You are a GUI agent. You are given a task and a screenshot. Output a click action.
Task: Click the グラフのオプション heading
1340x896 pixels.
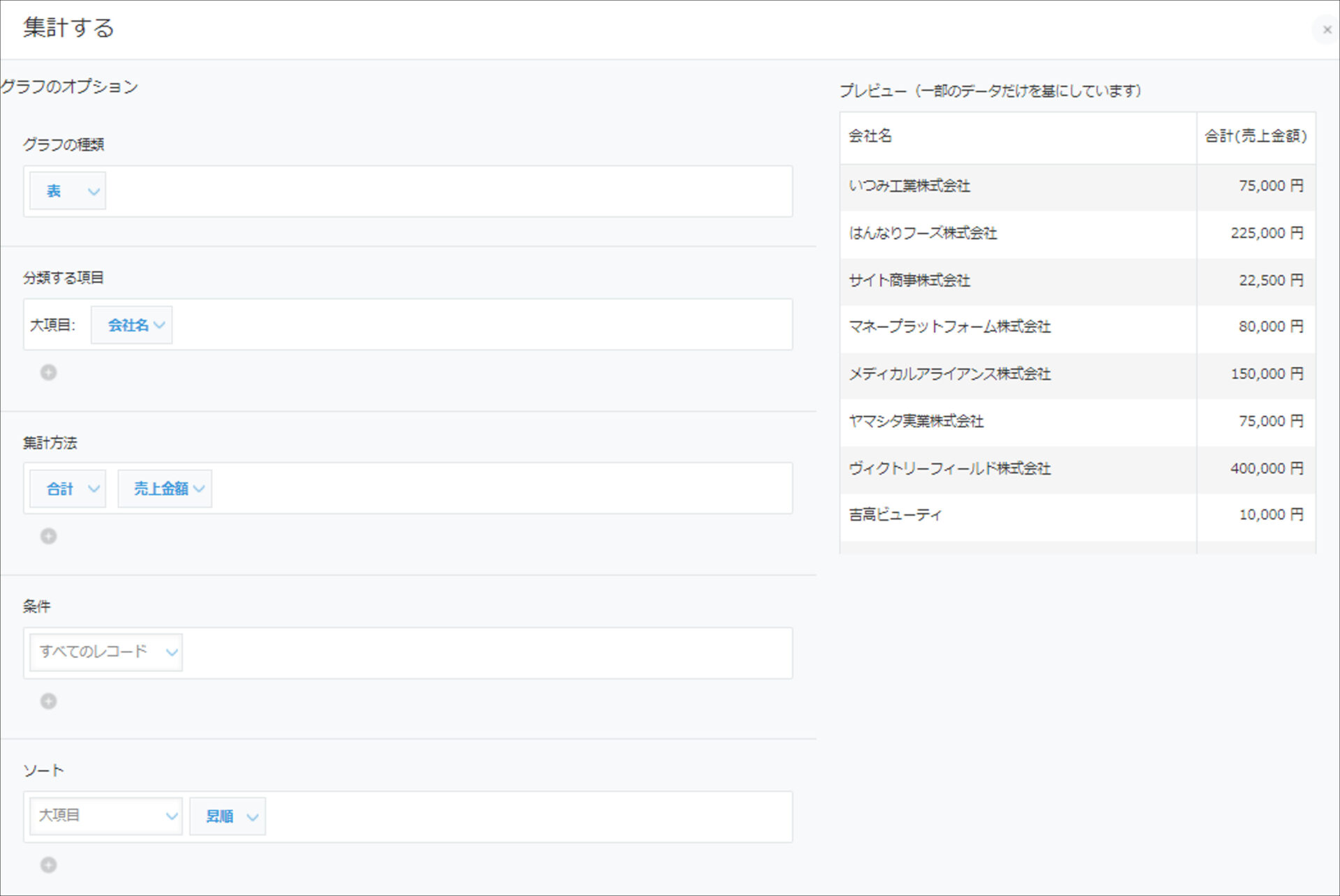(70, 87)
